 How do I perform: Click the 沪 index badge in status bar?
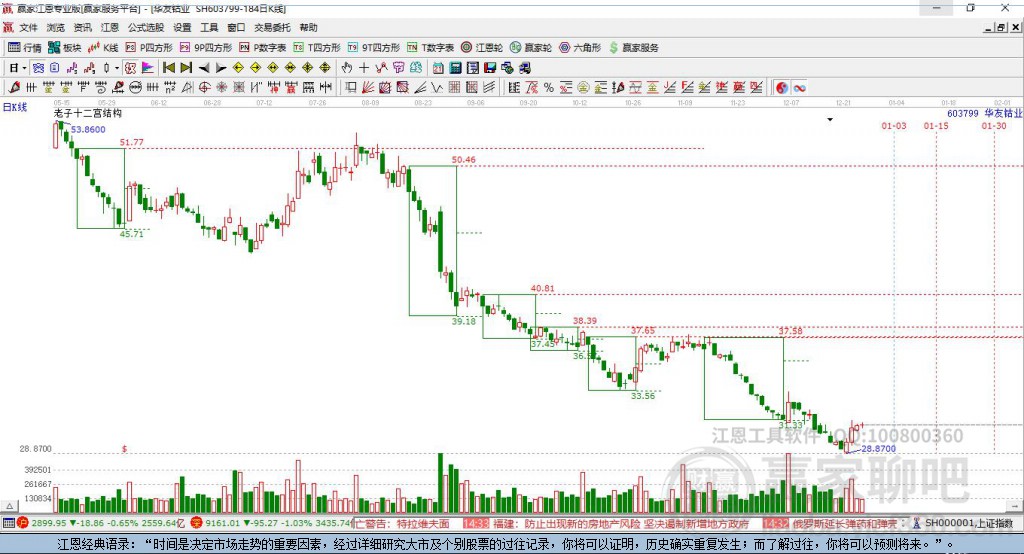pos(22,523)
